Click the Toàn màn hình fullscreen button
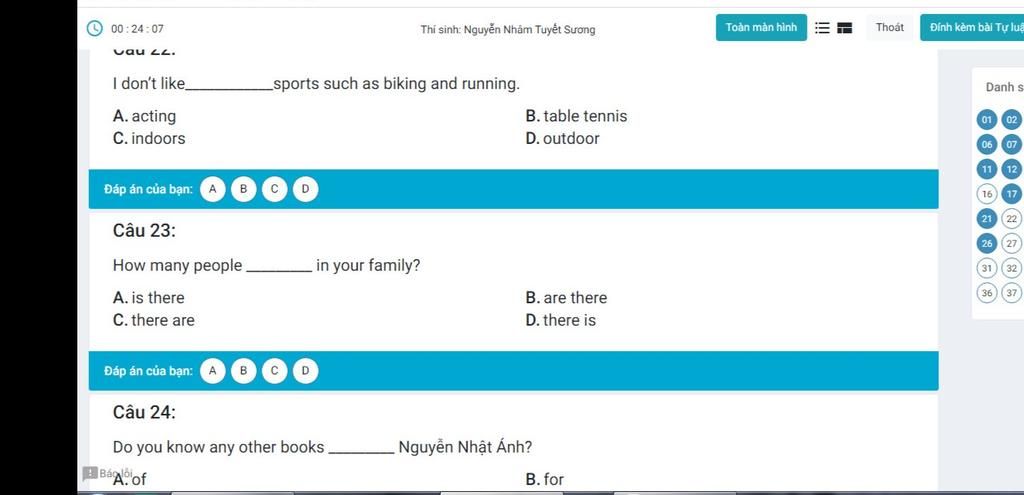This screenshot has width=1024, height=495. 761,27
